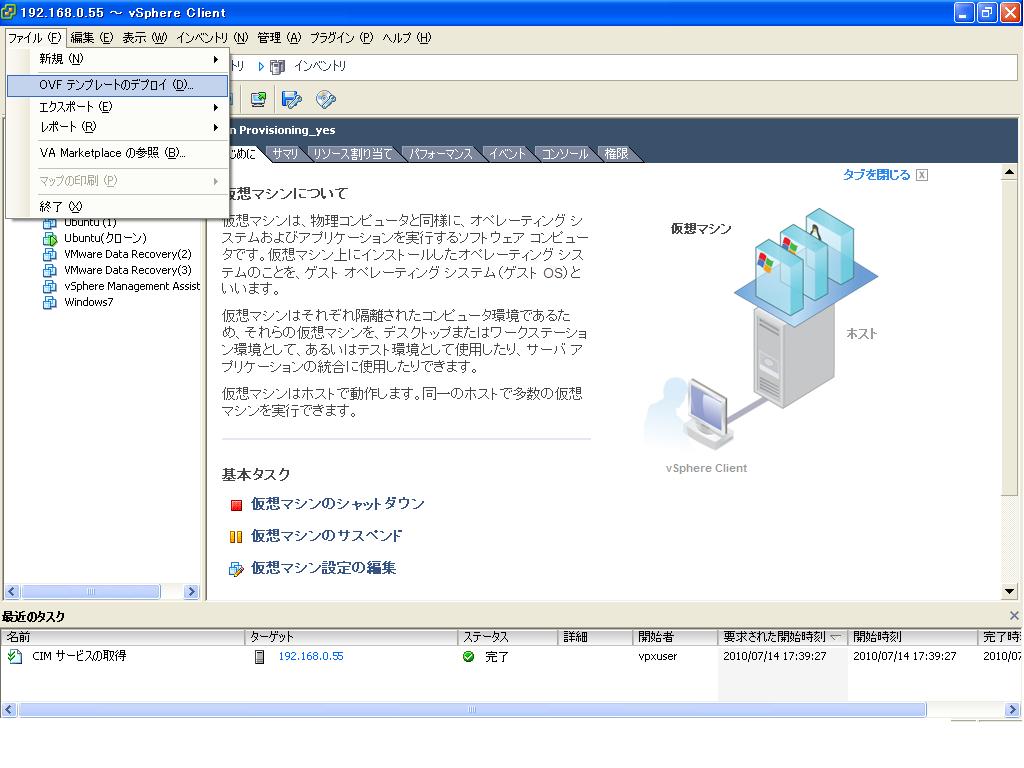
Task: Click the VMware Data Recovery(3) VM icon
Action: pos(50,270)
